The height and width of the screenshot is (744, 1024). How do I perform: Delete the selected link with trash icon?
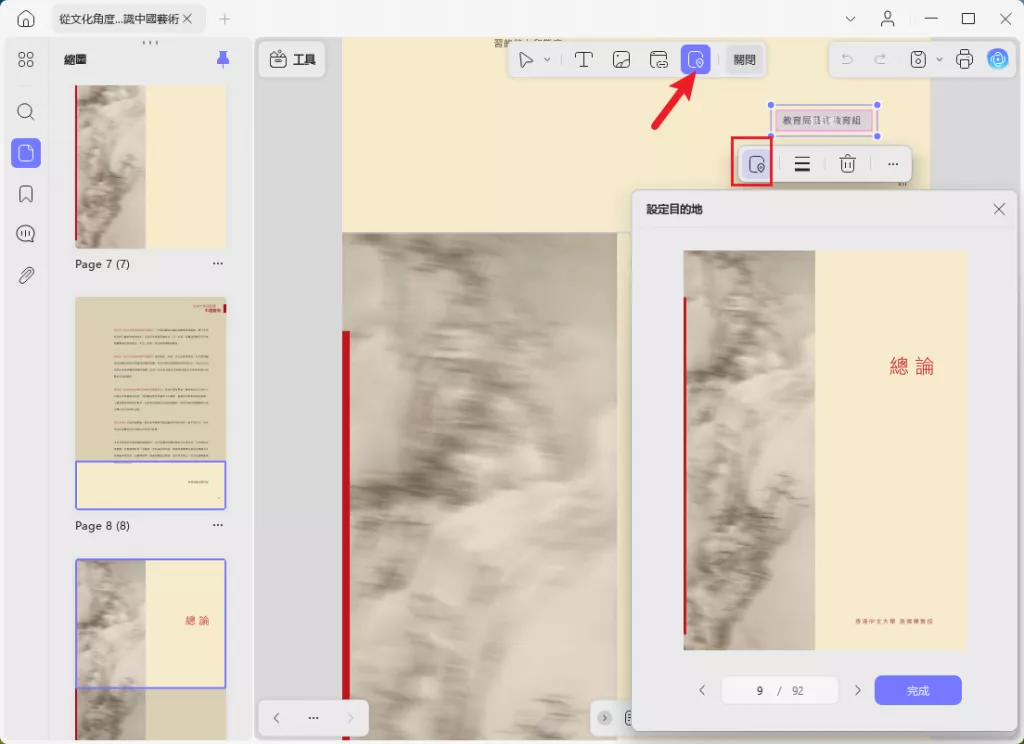[x=847, y=164]
